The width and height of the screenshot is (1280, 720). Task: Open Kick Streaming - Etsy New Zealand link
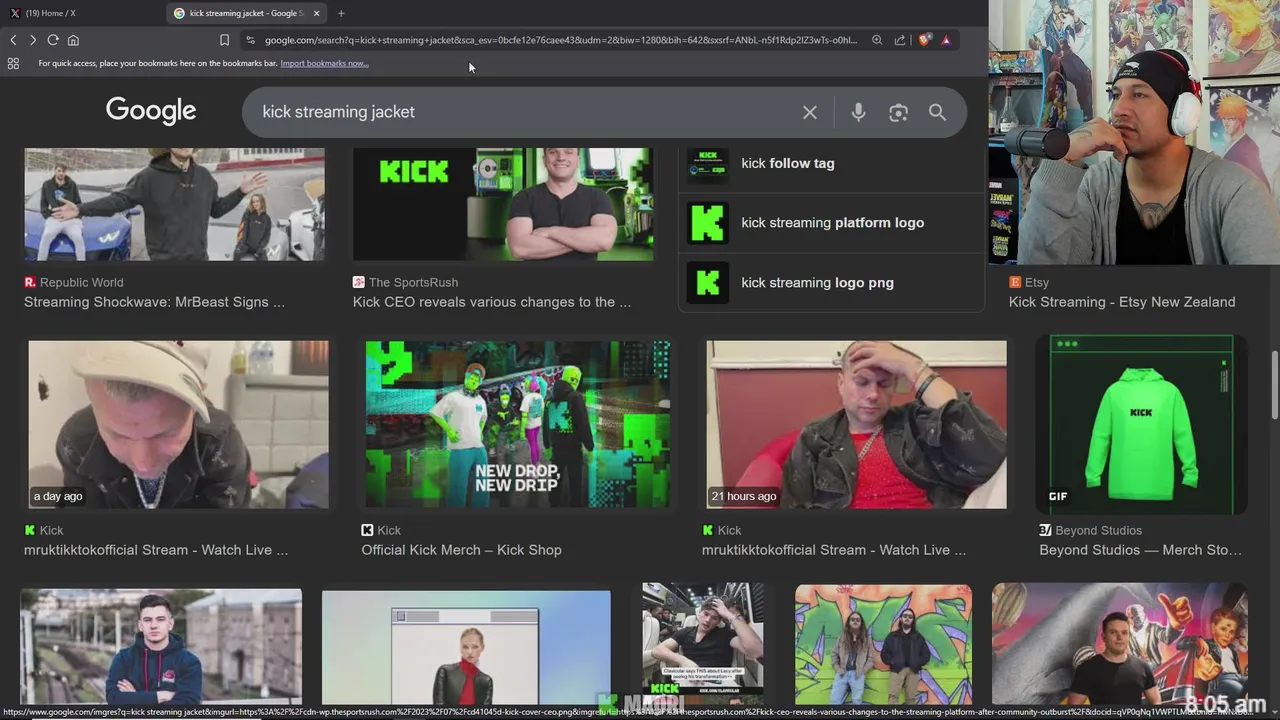click(x=1122, y=302)
